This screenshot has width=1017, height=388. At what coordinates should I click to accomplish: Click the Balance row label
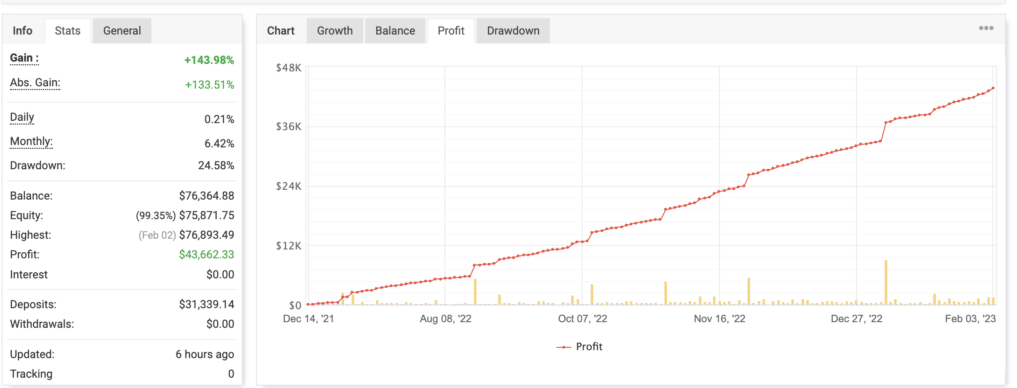31,196
